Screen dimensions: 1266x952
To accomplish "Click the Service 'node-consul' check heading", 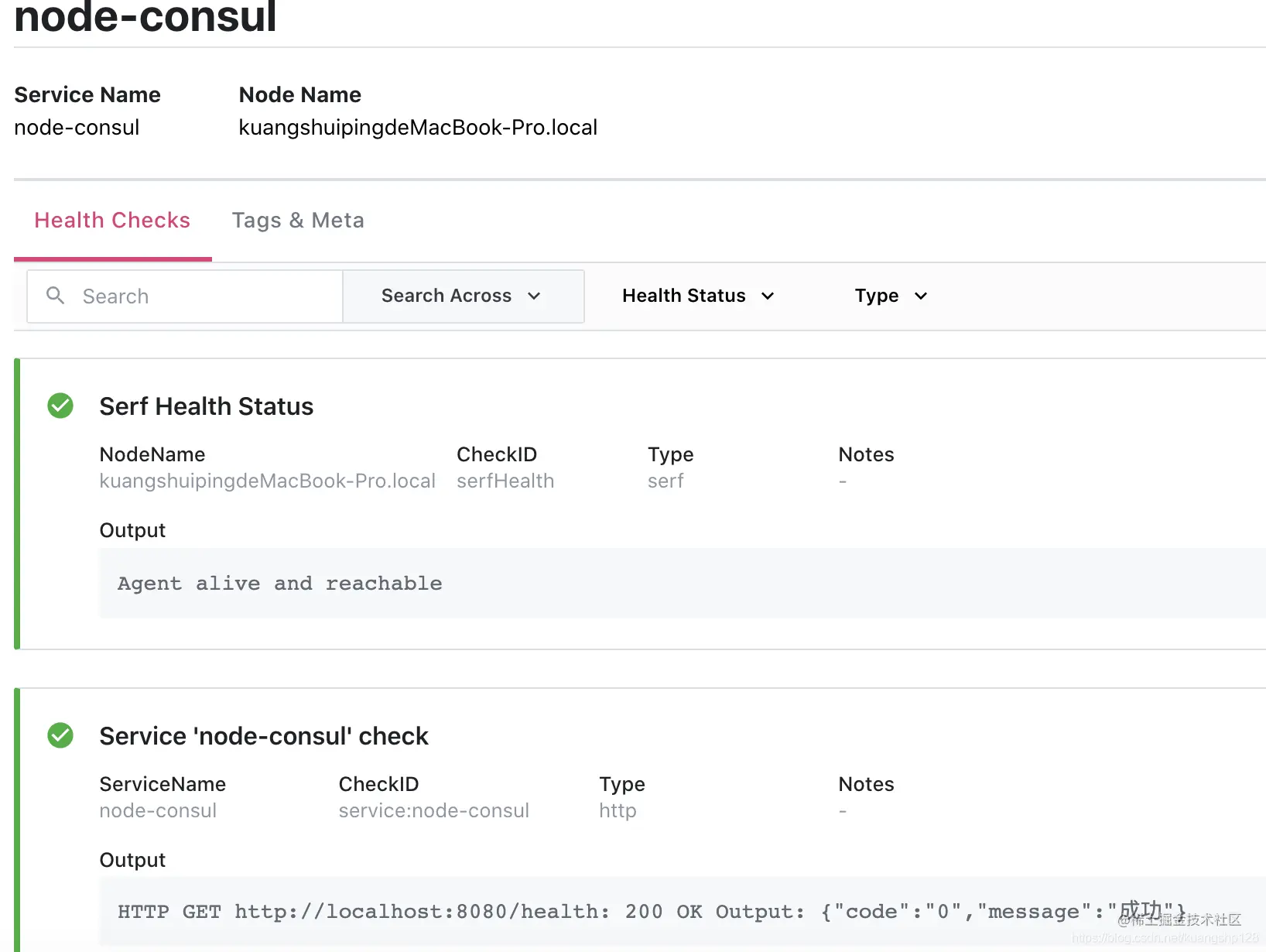I will 264,736.
